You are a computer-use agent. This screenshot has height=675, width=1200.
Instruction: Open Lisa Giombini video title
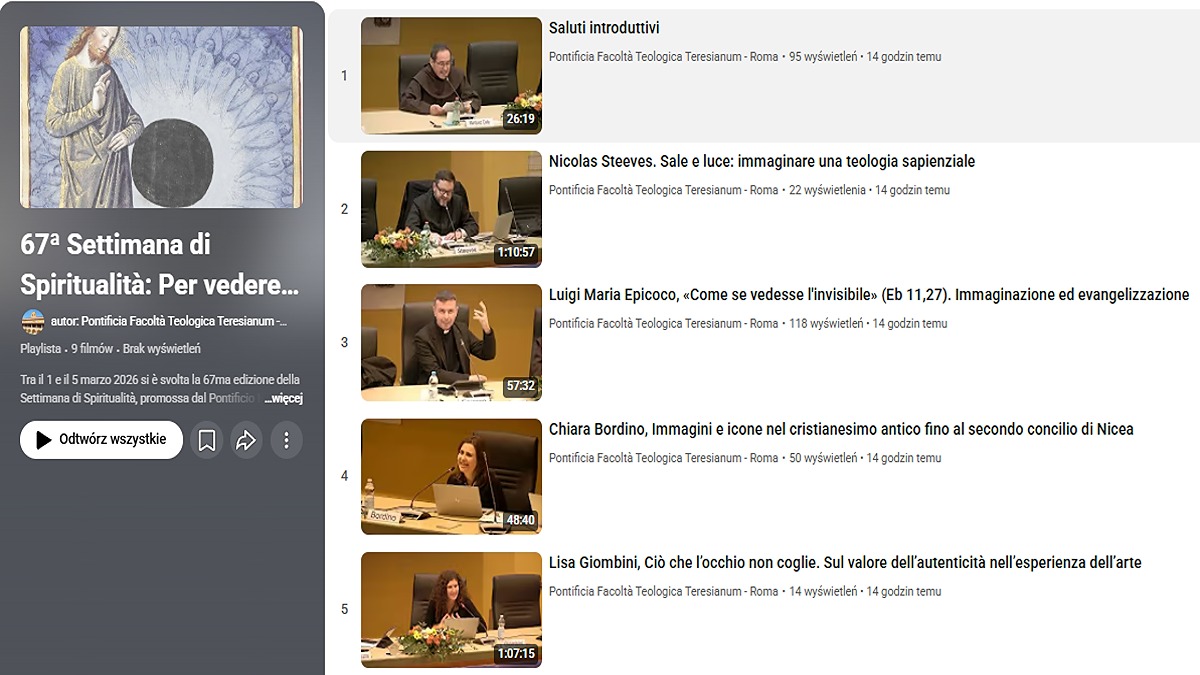click(x=844, y=562)
